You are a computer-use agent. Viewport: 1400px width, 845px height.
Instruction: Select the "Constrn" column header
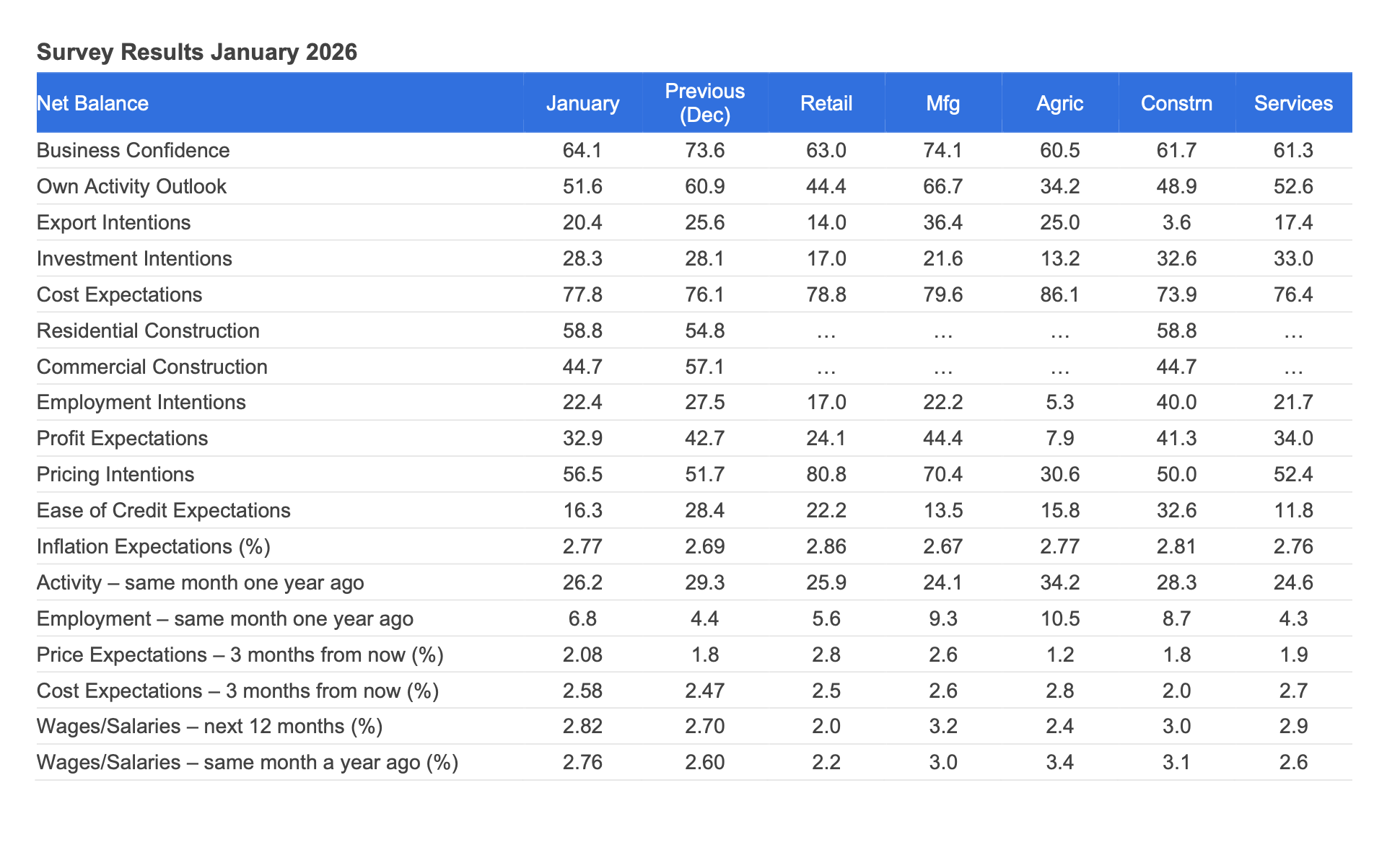coord(1176,103)
